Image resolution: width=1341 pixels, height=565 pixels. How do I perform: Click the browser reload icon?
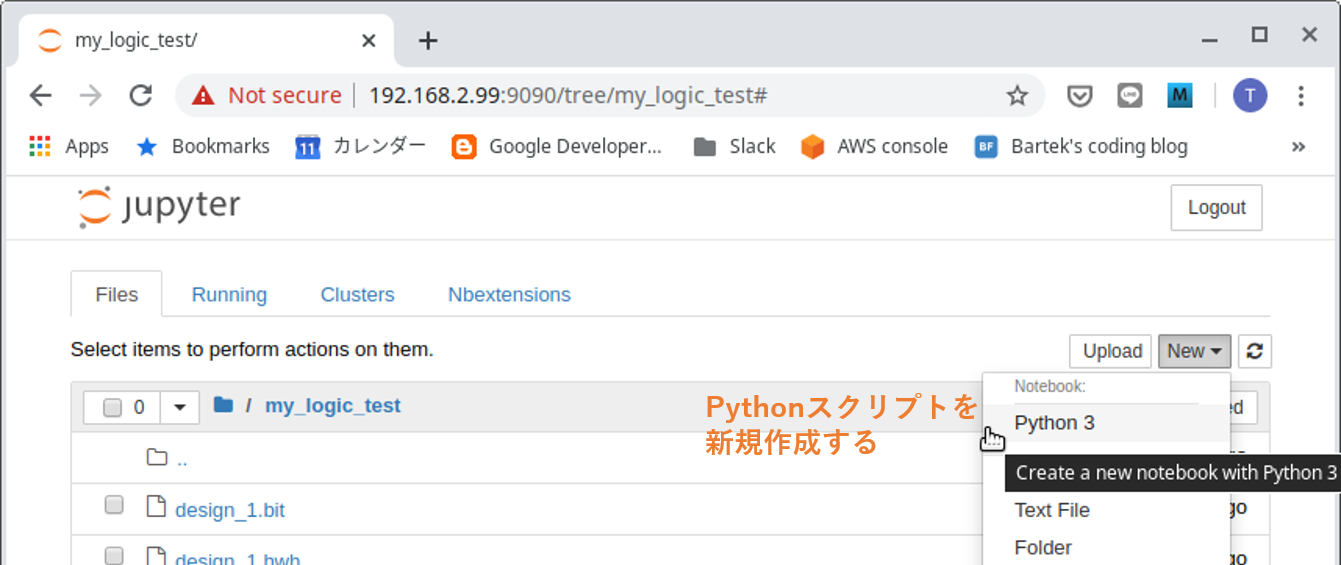(x=141, y=95)
